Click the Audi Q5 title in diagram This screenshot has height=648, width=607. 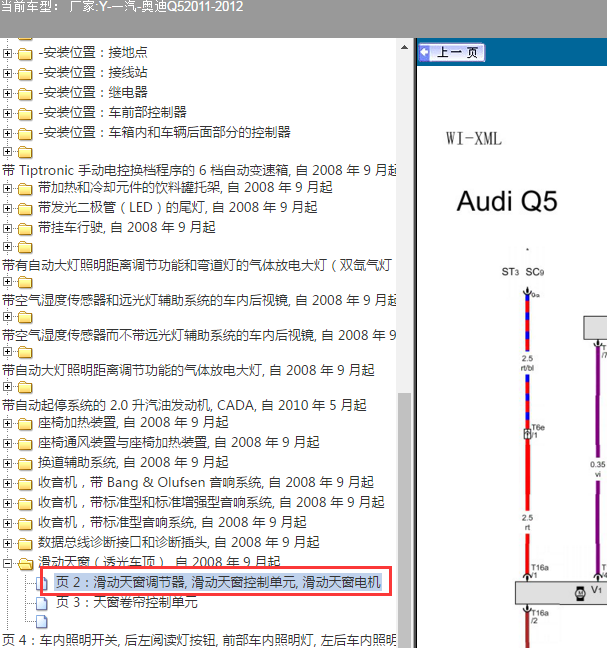pos(507,202)
